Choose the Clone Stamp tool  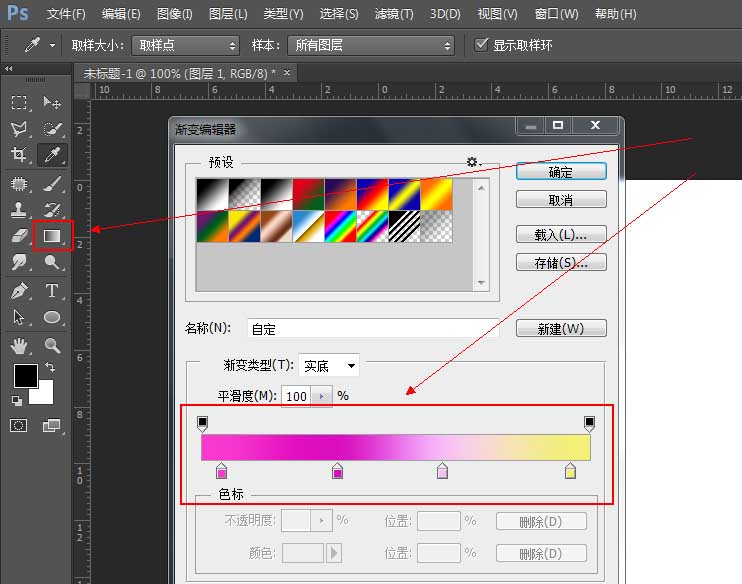pos(19,209)
